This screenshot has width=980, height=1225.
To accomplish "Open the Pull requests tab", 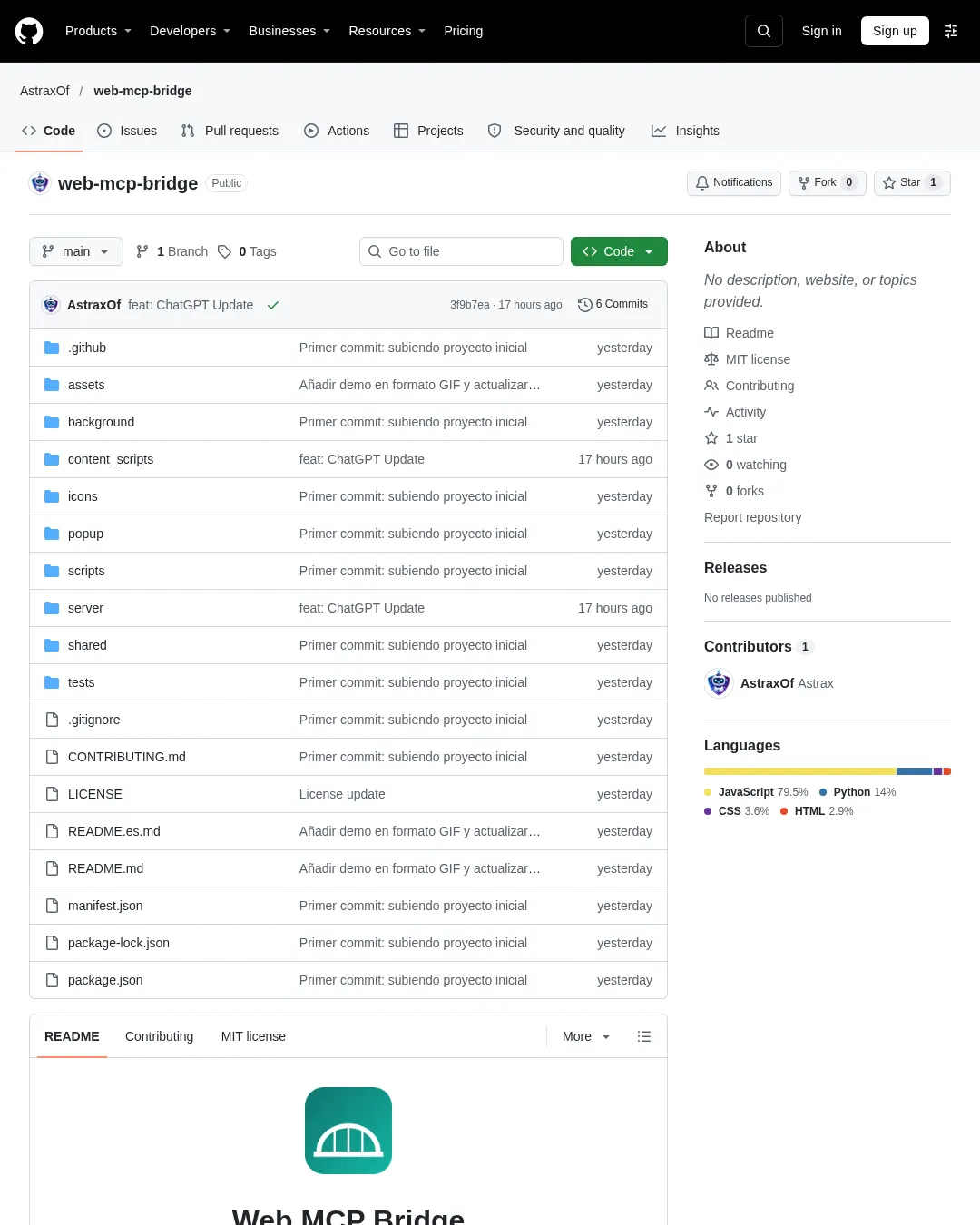I will coord(230,131).
